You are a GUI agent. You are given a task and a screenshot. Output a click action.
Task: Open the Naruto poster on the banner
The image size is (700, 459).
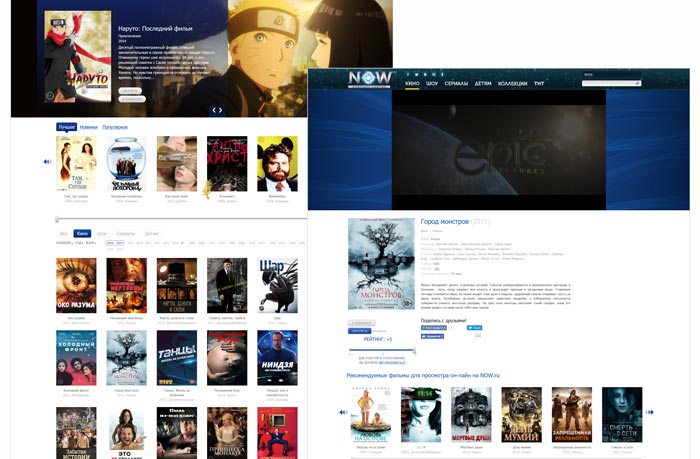pyautogui.click(x=78, y=57)
